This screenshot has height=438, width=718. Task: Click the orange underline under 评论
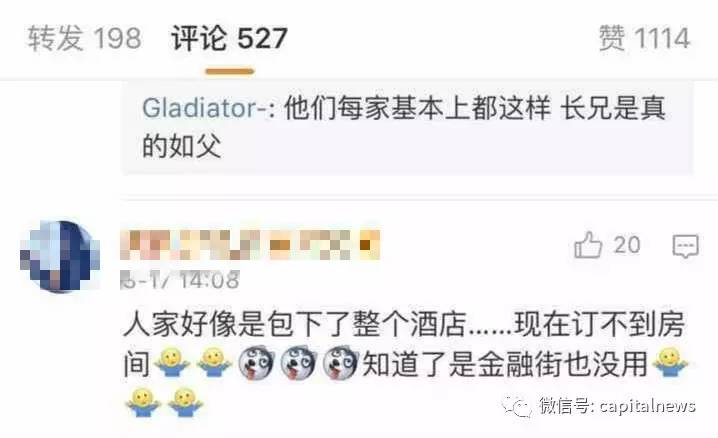click(x=229, y=71)
